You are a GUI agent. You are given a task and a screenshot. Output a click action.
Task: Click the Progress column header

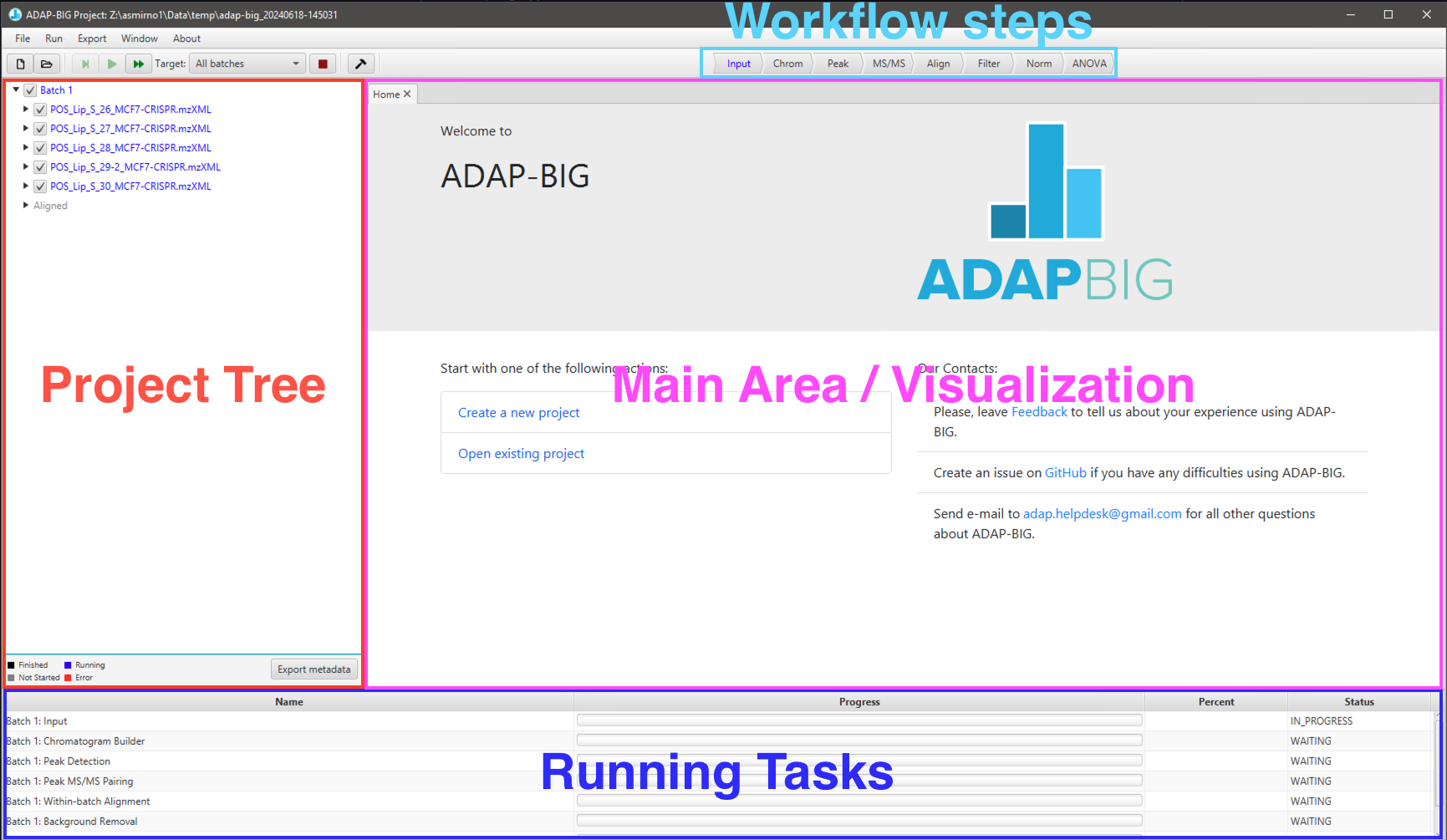click(x=859, y=702)
